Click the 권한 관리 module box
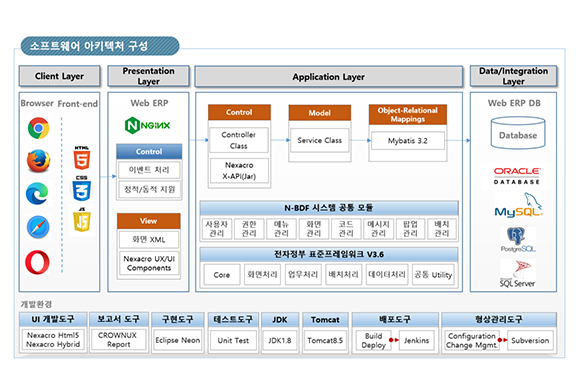The image size is (580, 392). point(249,229)
